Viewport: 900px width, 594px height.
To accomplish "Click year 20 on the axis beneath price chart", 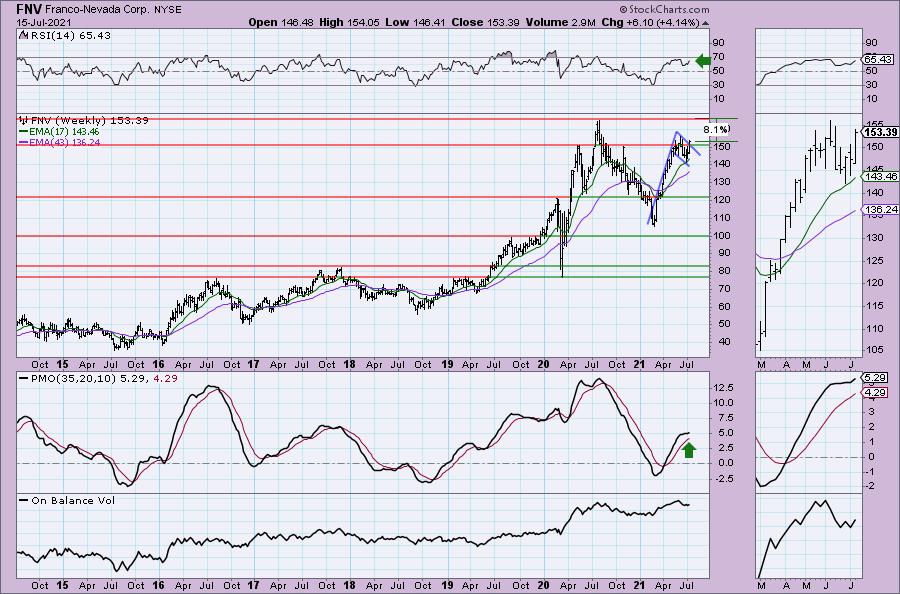I will click(x=544, y=364).
